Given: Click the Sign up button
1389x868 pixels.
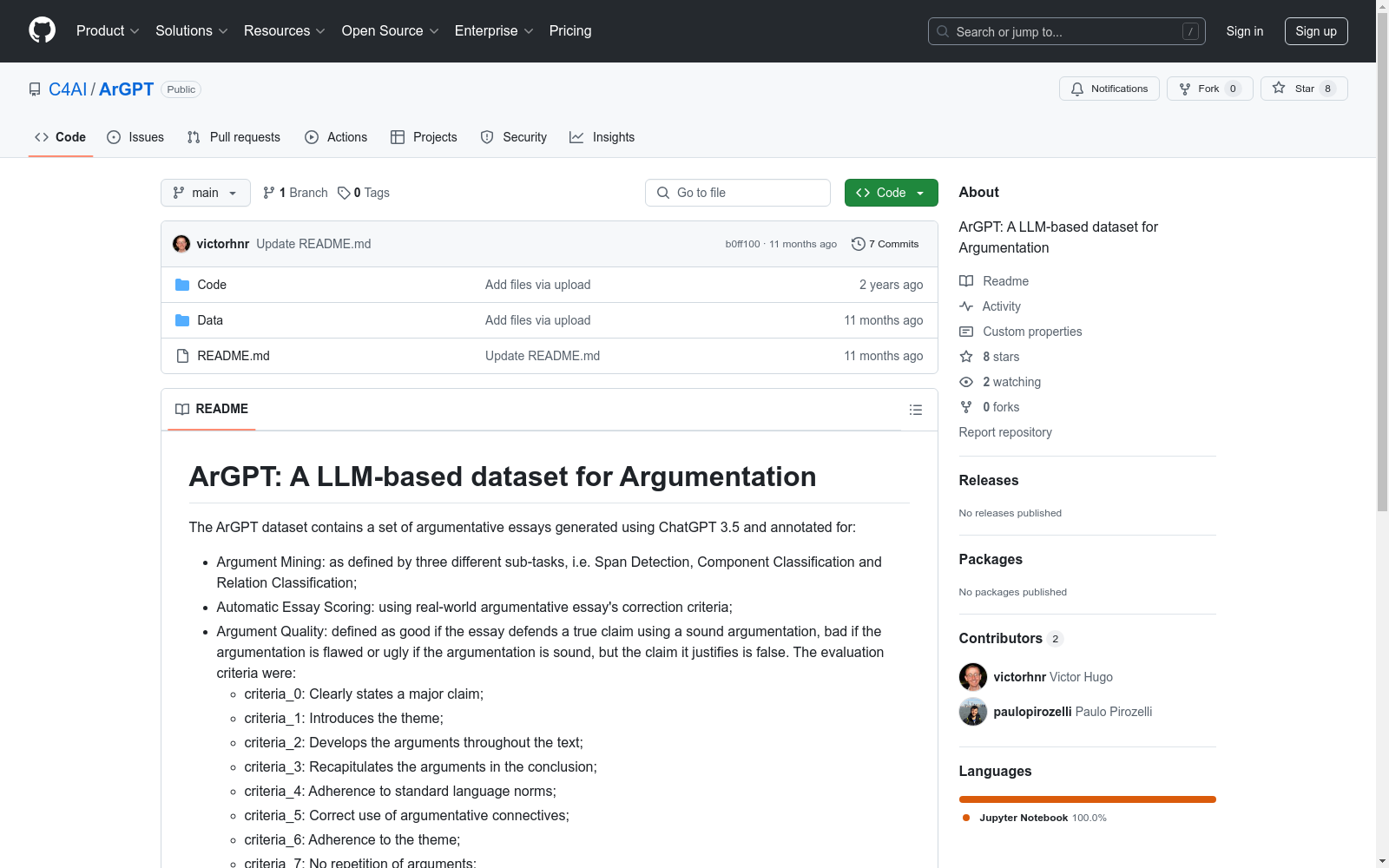Looking at the screenshot, I should [1316, 31].
